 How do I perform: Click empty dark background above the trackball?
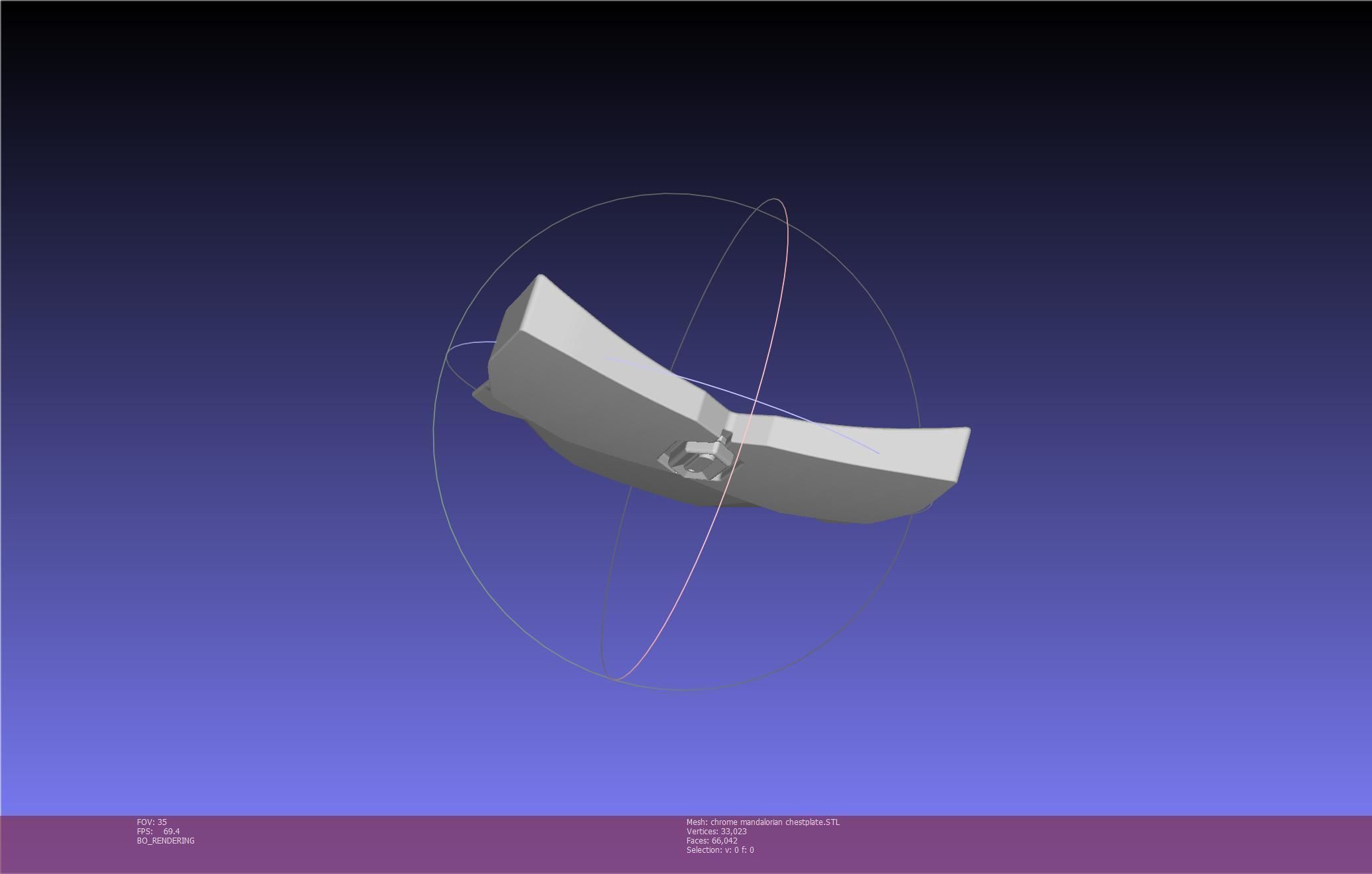[675, 99]
